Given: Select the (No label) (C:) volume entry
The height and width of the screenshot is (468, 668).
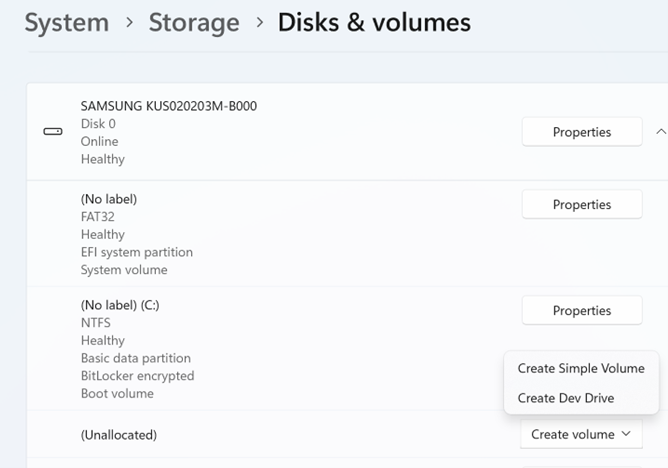Looking at the screenshot, I should [124, 305].
